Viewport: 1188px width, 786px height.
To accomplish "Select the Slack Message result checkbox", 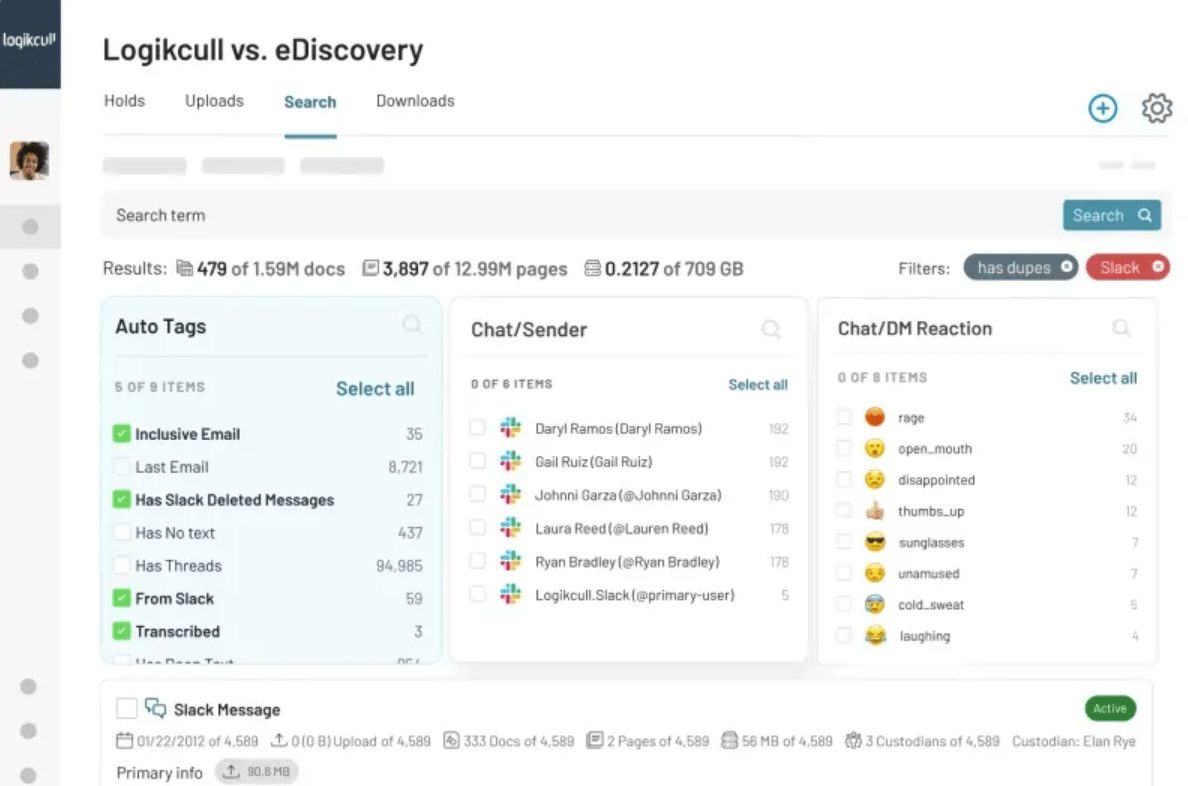I will (127, 709).
